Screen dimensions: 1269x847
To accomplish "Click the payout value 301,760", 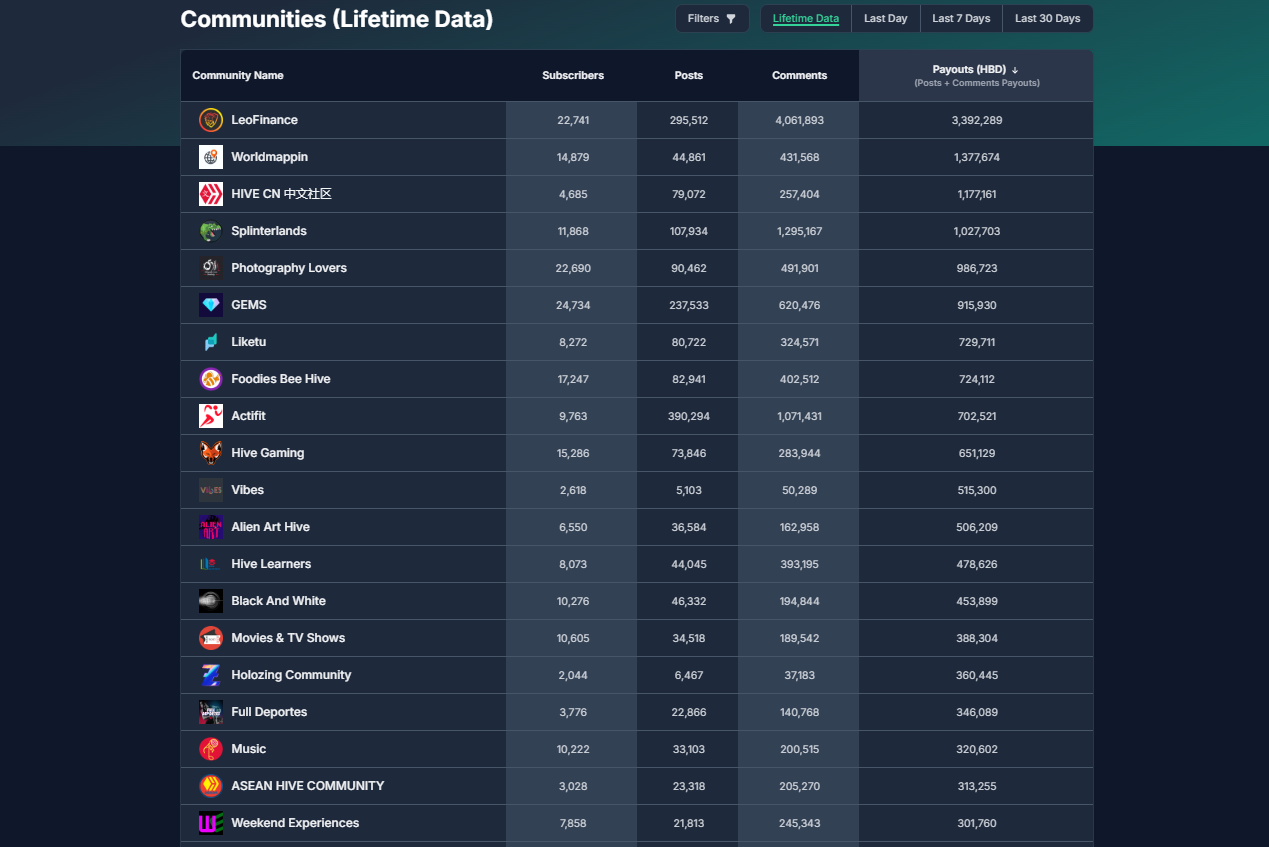I will [977, 823].
